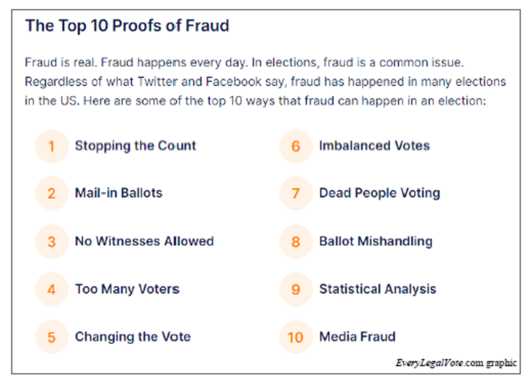Click the number 4 circle icon

tap(52, 290)
